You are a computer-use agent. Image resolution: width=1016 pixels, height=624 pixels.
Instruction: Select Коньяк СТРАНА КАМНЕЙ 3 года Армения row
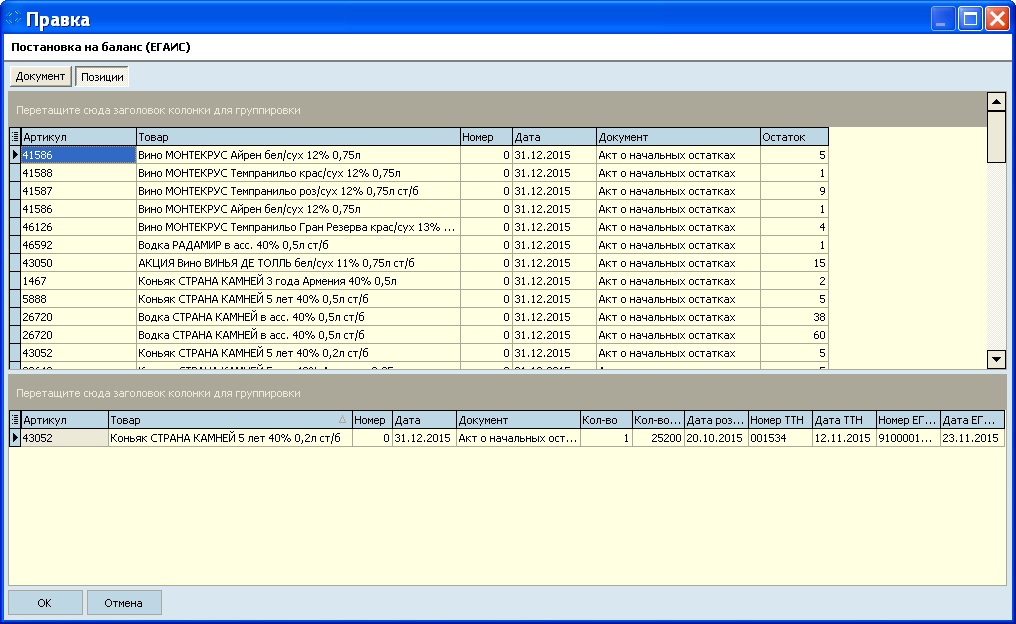coord(419,281)
